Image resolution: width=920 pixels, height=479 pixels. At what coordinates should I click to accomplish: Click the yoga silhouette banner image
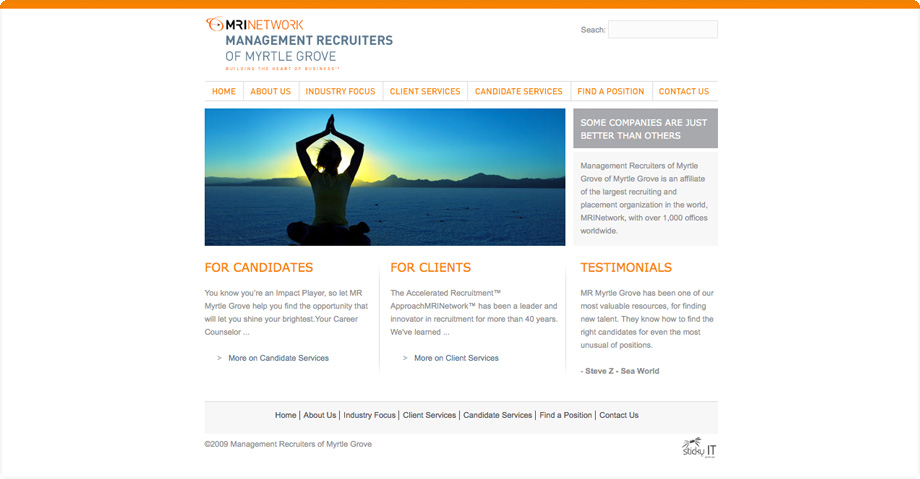[385, 177]
